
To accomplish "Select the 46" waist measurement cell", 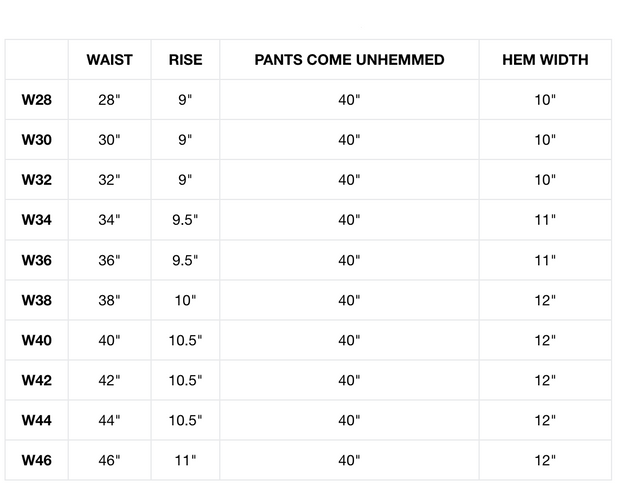I will pos(110,460).
